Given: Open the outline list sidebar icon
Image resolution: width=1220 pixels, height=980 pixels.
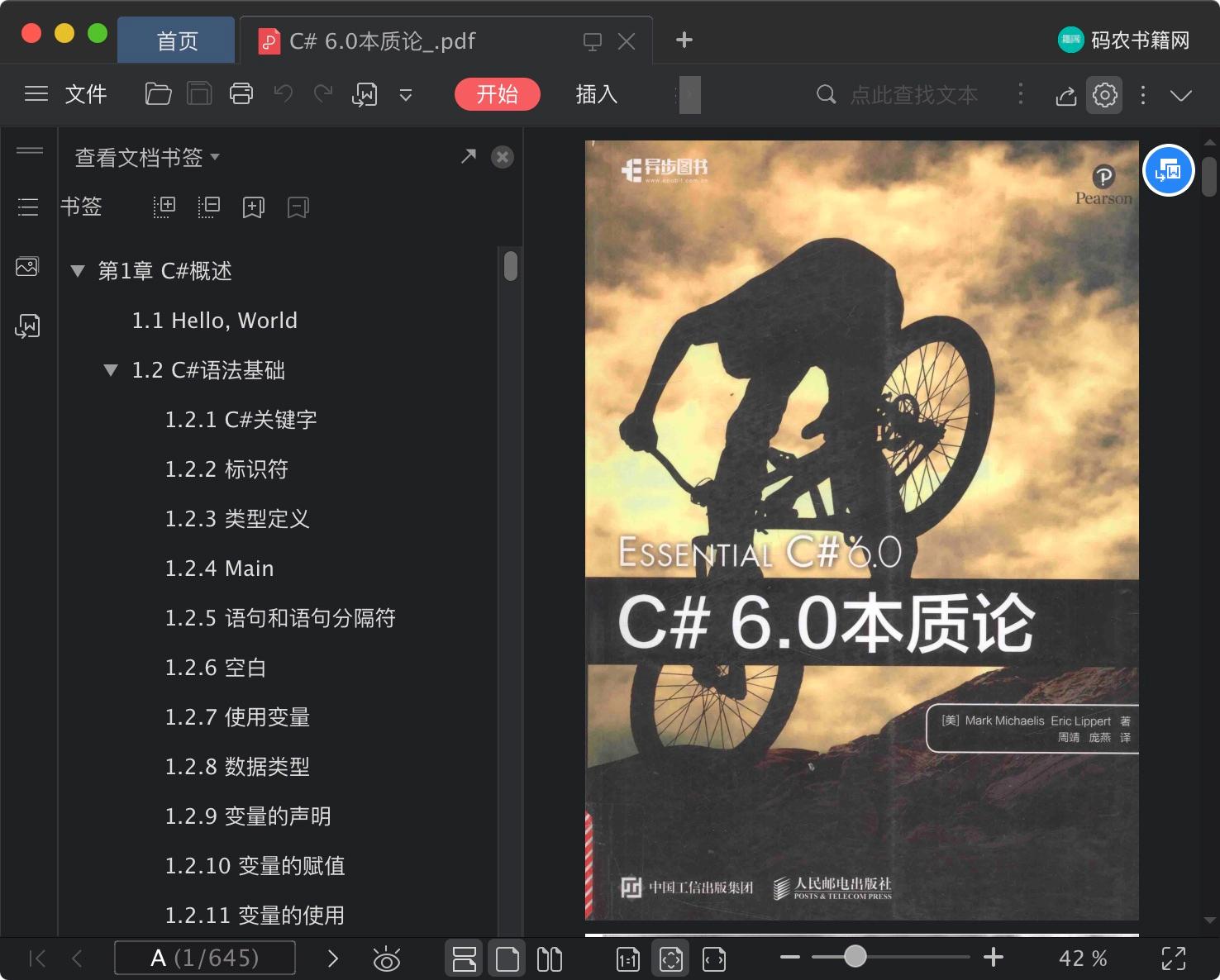Looking at the screenshot, I should (28, 207).
